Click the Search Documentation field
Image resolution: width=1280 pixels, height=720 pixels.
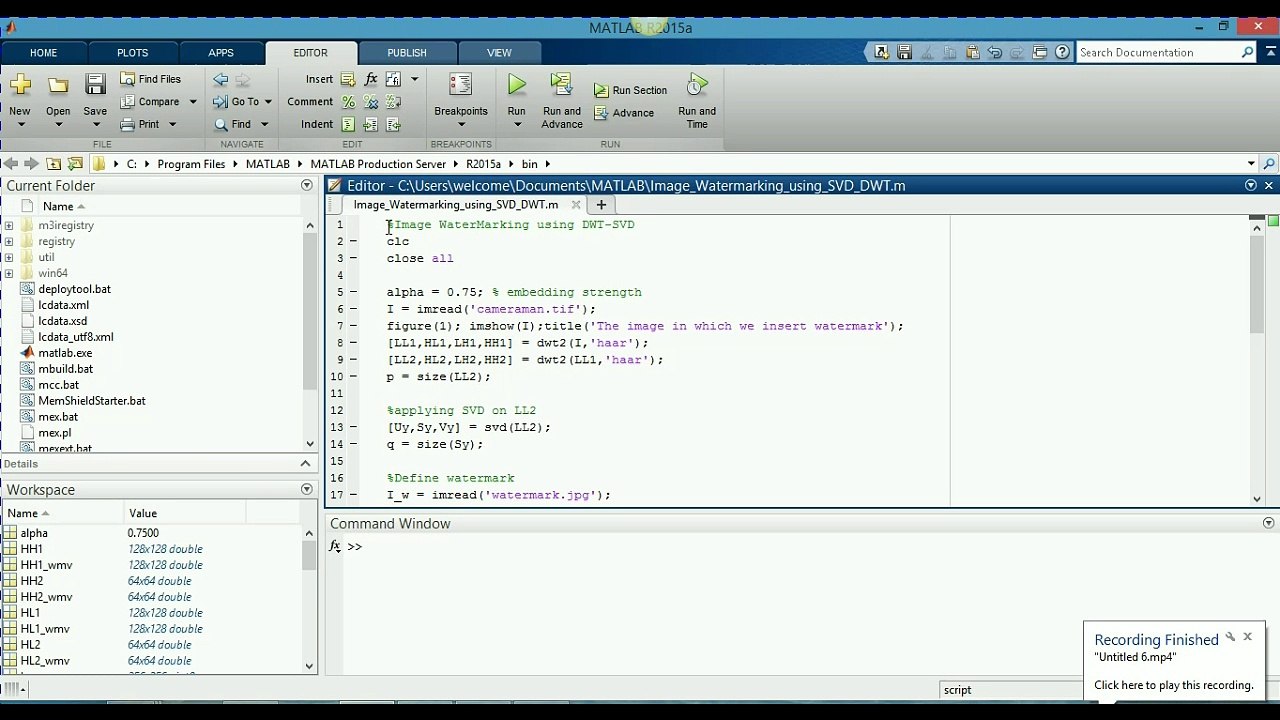click(1157, 53)
